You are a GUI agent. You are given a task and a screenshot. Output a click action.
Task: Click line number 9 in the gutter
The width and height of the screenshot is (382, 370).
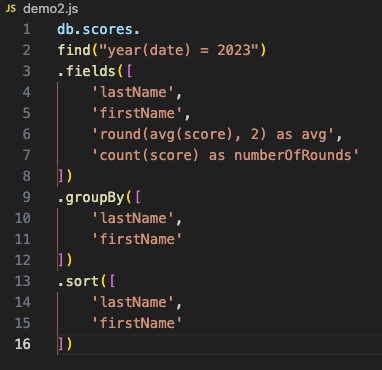tap(27, 197)
